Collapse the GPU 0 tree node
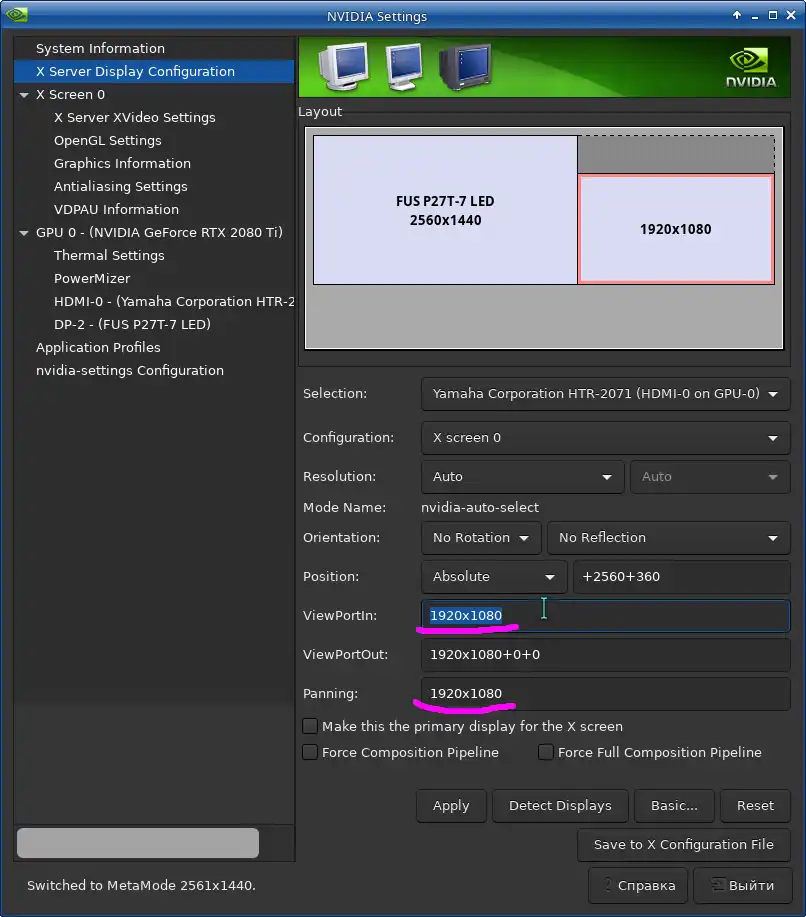The width and height of the screenshot is (806, 917). pyautogui.click(x=24, y=232)
